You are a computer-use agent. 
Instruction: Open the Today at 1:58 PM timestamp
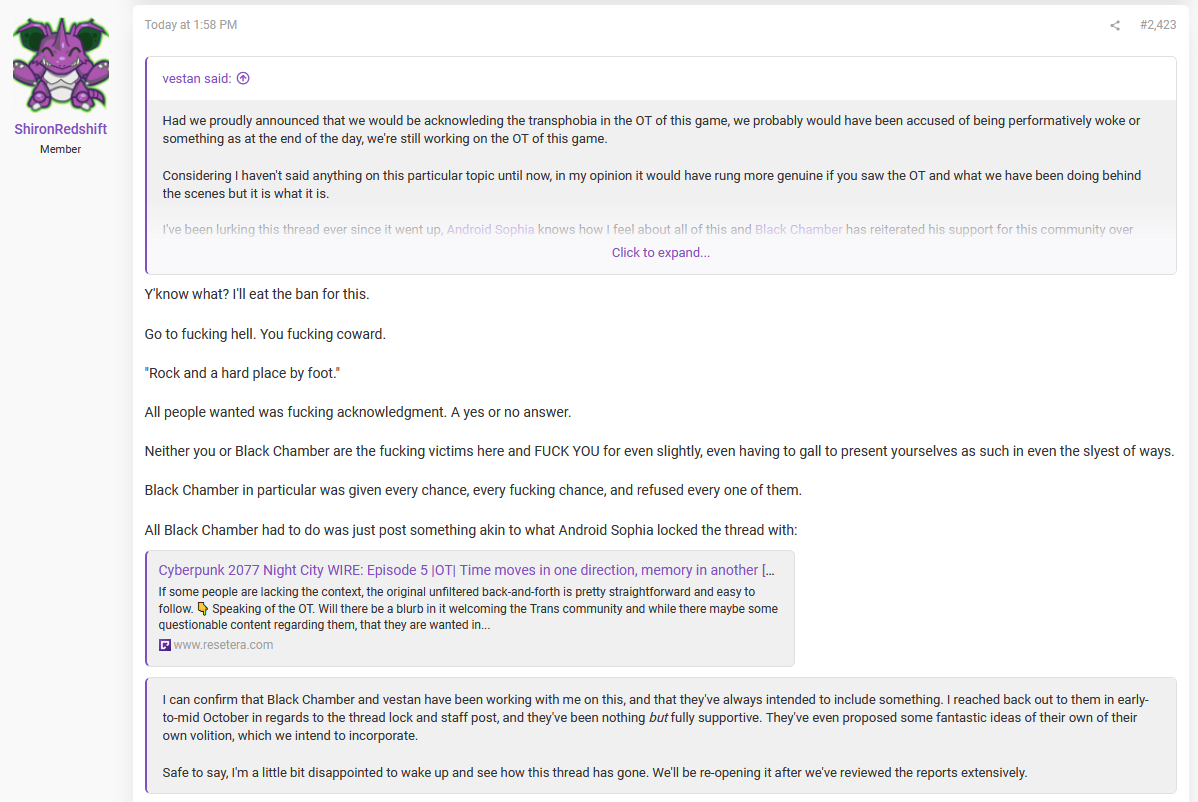click(190, 24)
